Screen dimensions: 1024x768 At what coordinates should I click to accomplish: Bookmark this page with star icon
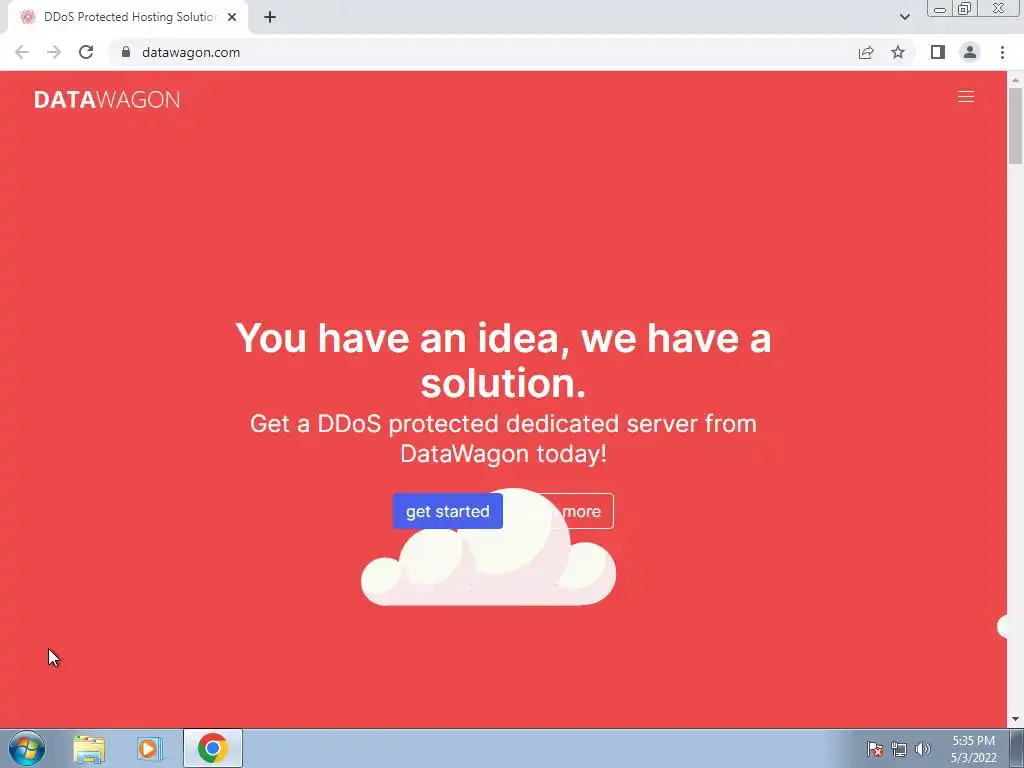(x=898, y=52)
